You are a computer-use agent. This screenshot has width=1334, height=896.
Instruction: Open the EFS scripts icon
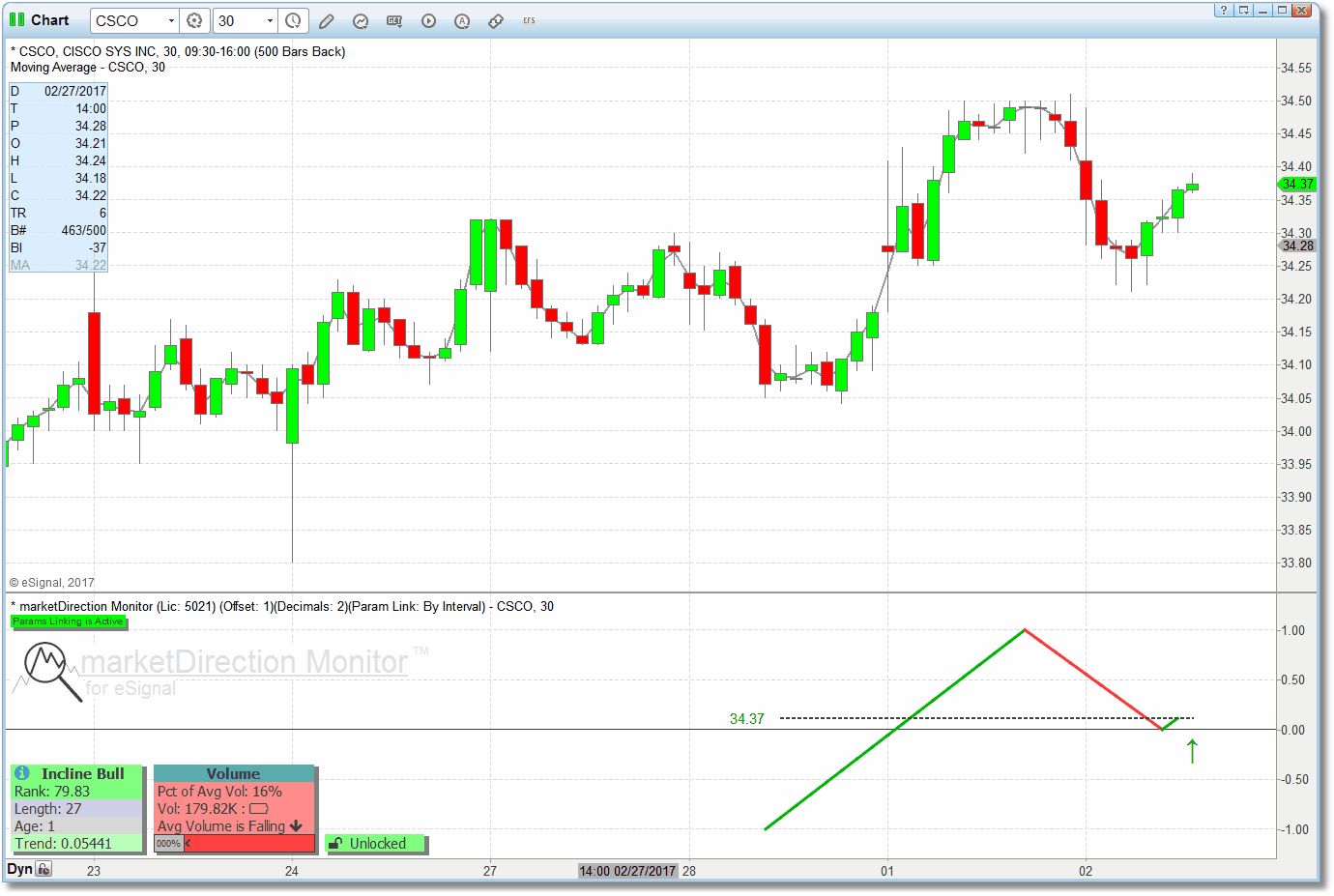529,21
